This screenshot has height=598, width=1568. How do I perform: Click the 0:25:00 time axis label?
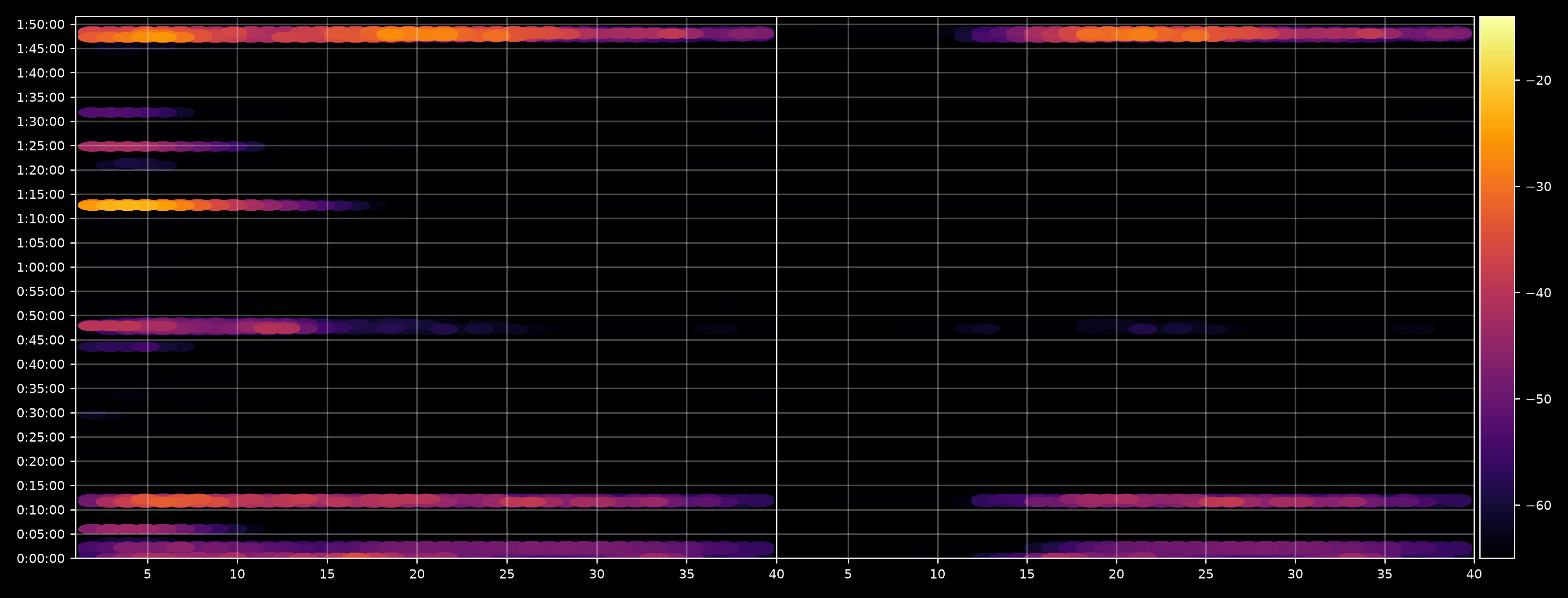click(40, 437)
